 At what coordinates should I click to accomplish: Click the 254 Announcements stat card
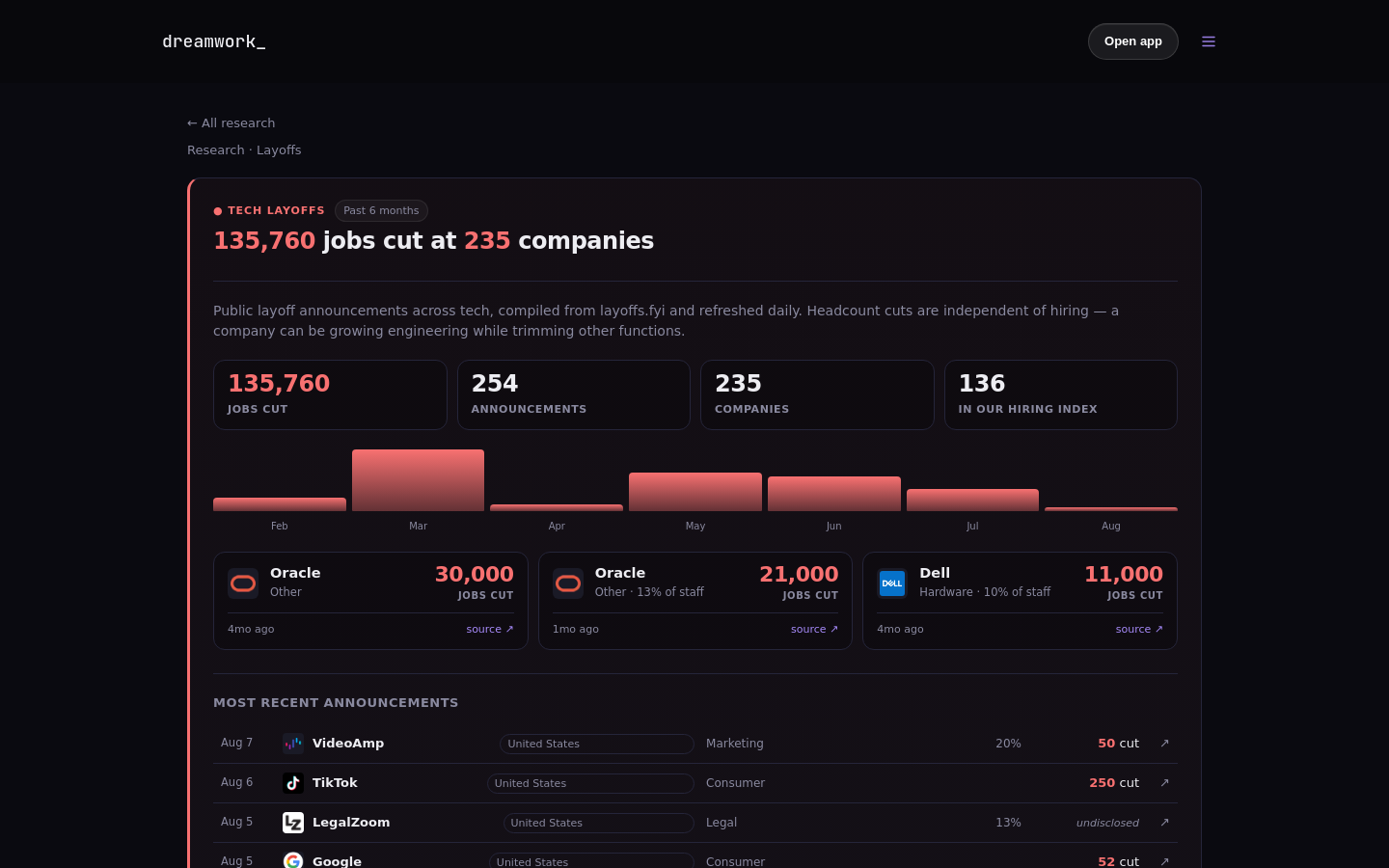tap(574, 395)
